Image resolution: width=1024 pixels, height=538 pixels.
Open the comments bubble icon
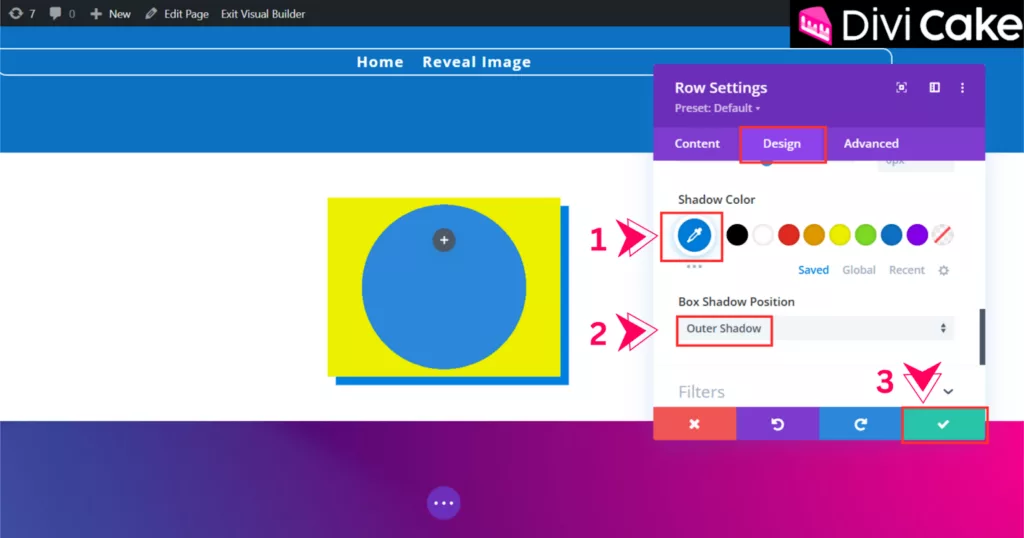[x=56, y=13]
